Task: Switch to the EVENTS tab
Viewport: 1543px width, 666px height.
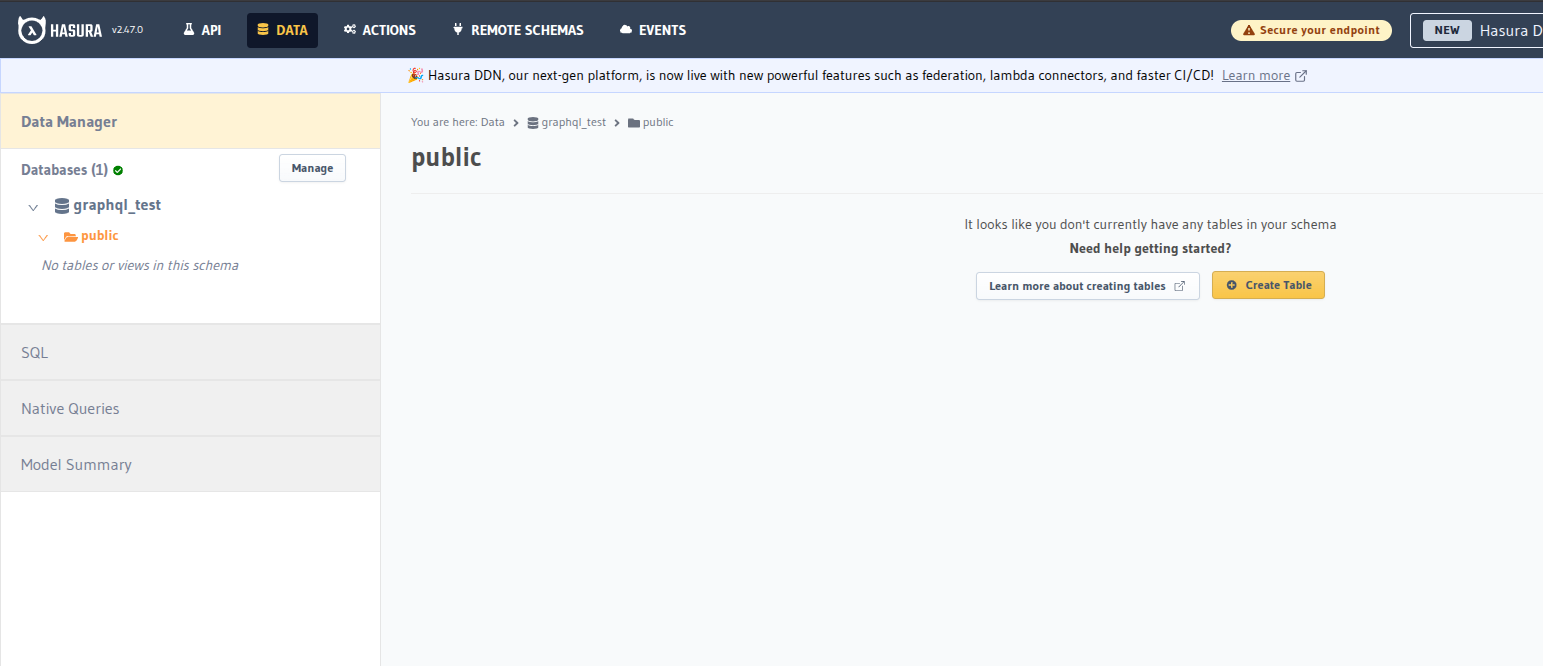Action: [652, 30]
